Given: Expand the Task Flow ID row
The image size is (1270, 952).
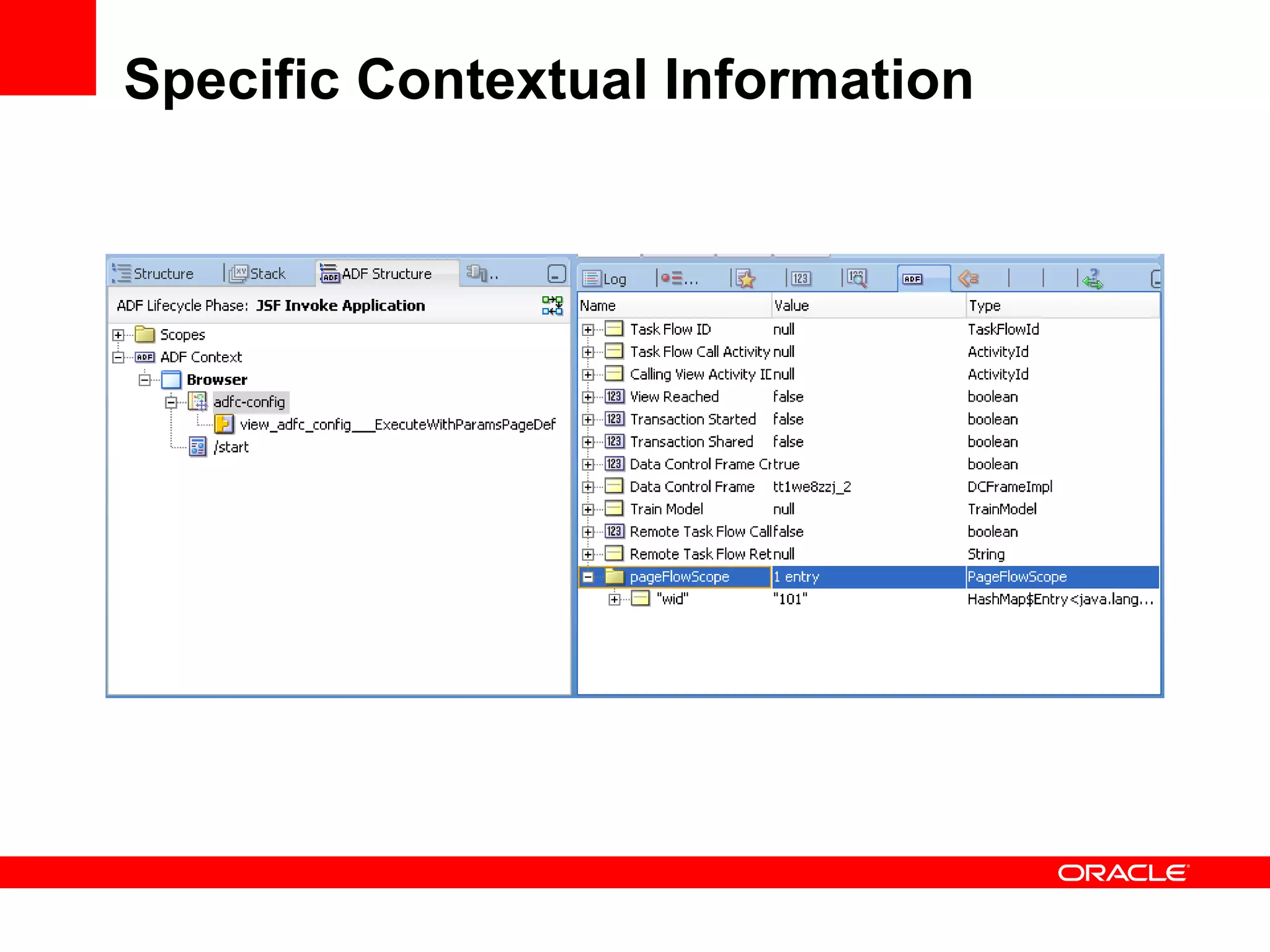Looking at the screenshot, I should [x=588, y=330].
